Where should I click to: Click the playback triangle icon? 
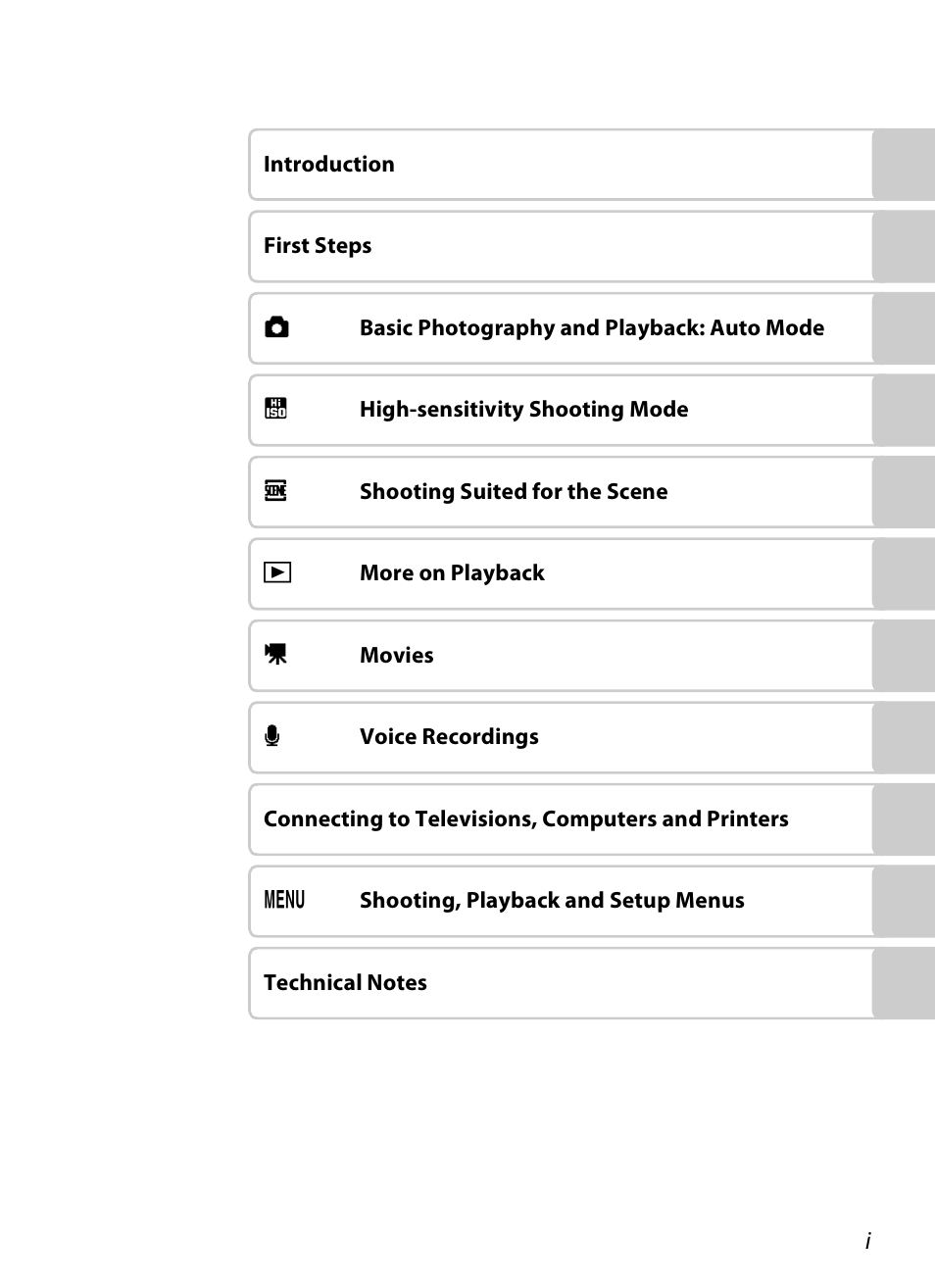pyautogui.click(x=277, y=572)
